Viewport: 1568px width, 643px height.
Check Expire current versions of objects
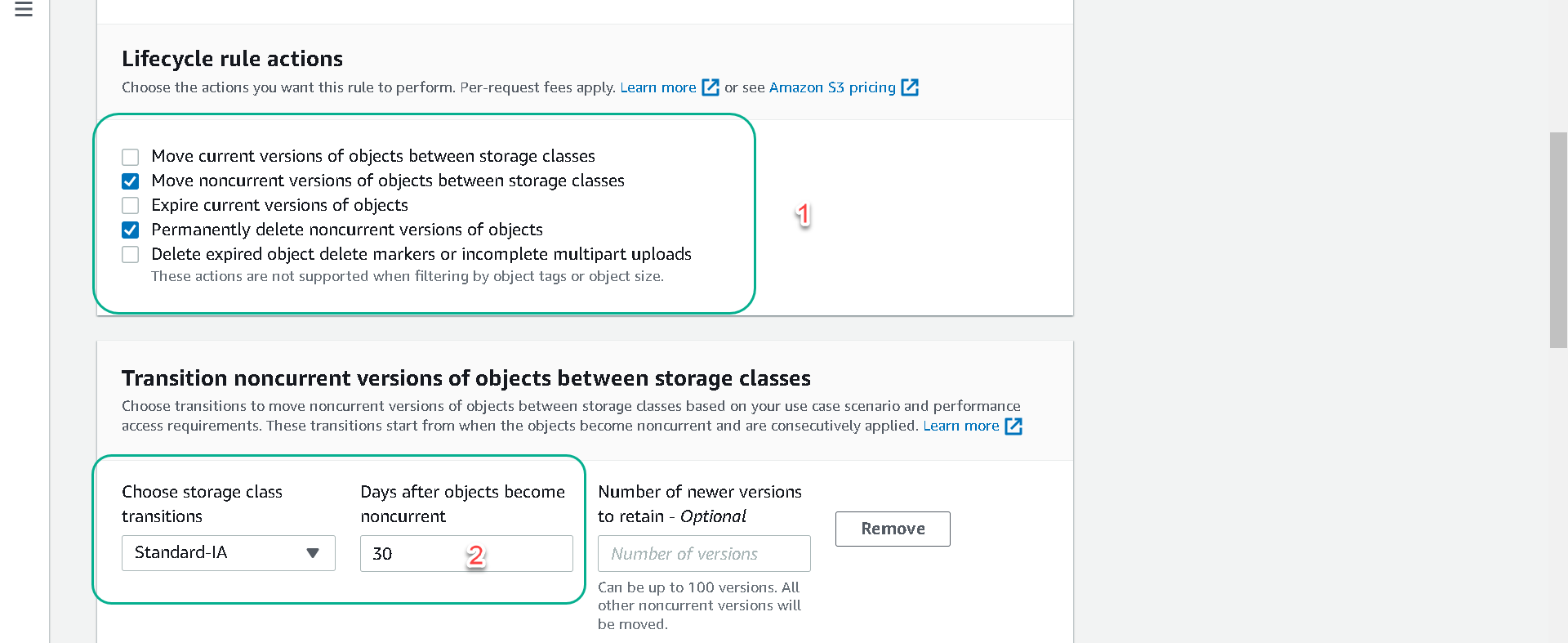click(x=131, y=205)
